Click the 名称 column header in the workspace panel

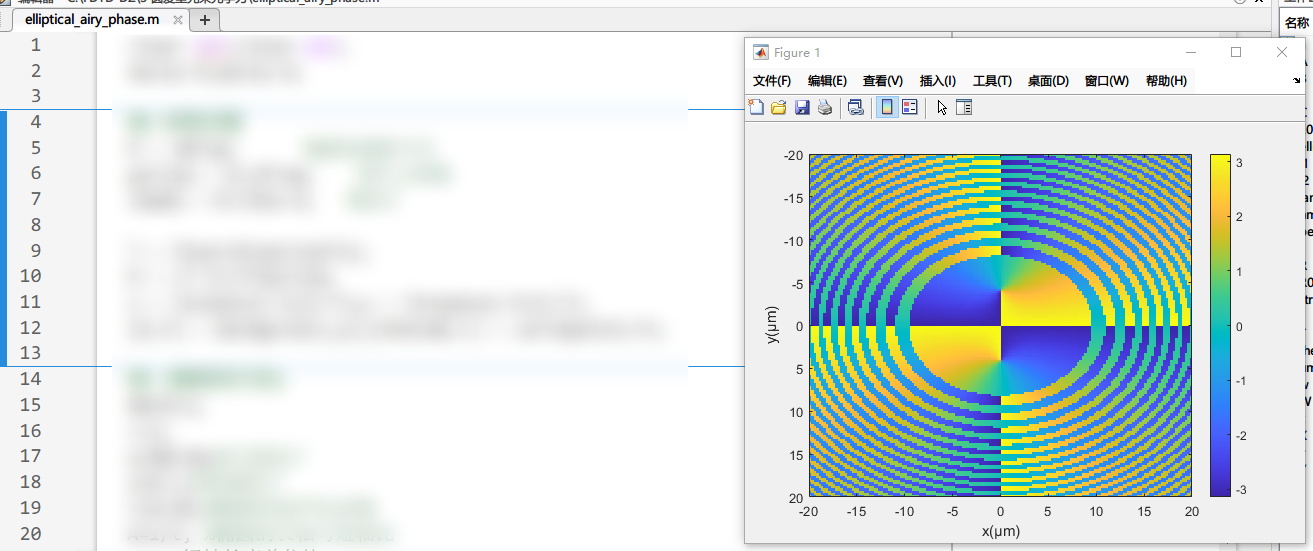click(x=1297, y=22)
